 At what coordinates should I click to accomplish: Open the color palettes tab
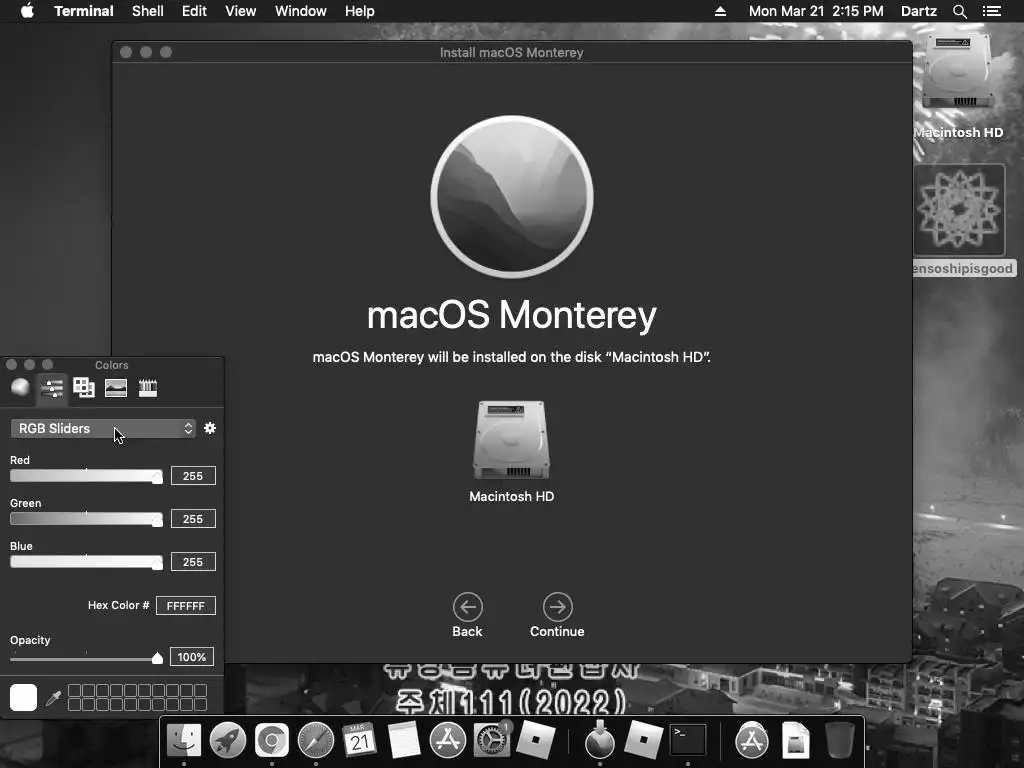(84, 388)
